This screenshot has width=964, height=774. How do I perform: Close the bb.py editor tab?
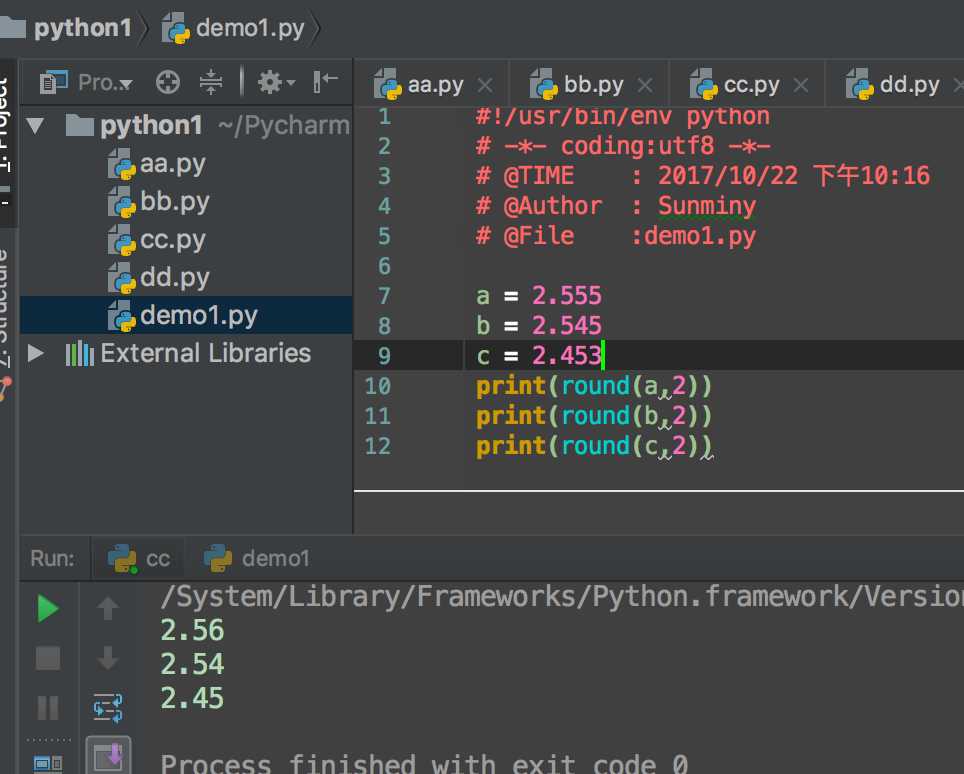[645, 85]
